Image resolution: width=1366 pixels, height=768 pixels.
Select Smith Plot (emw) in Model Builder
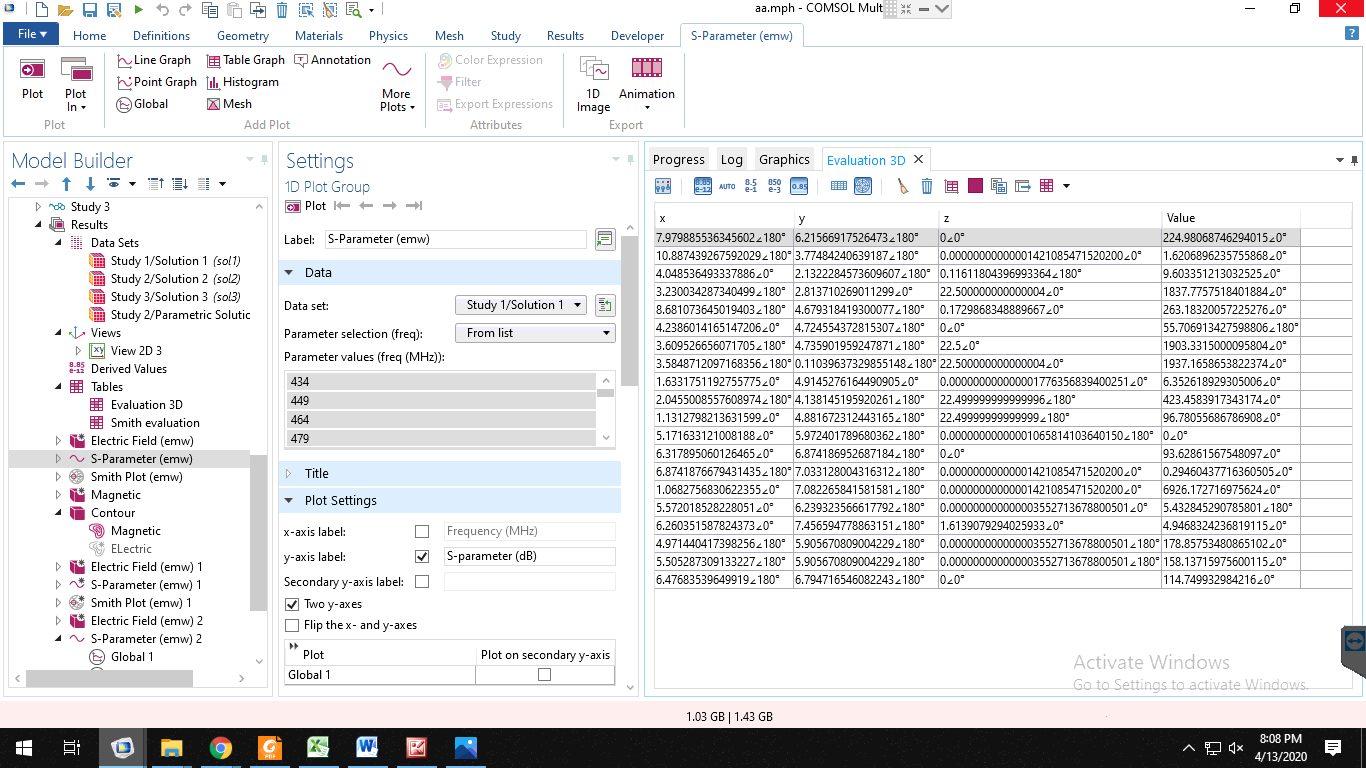point(136,477)
